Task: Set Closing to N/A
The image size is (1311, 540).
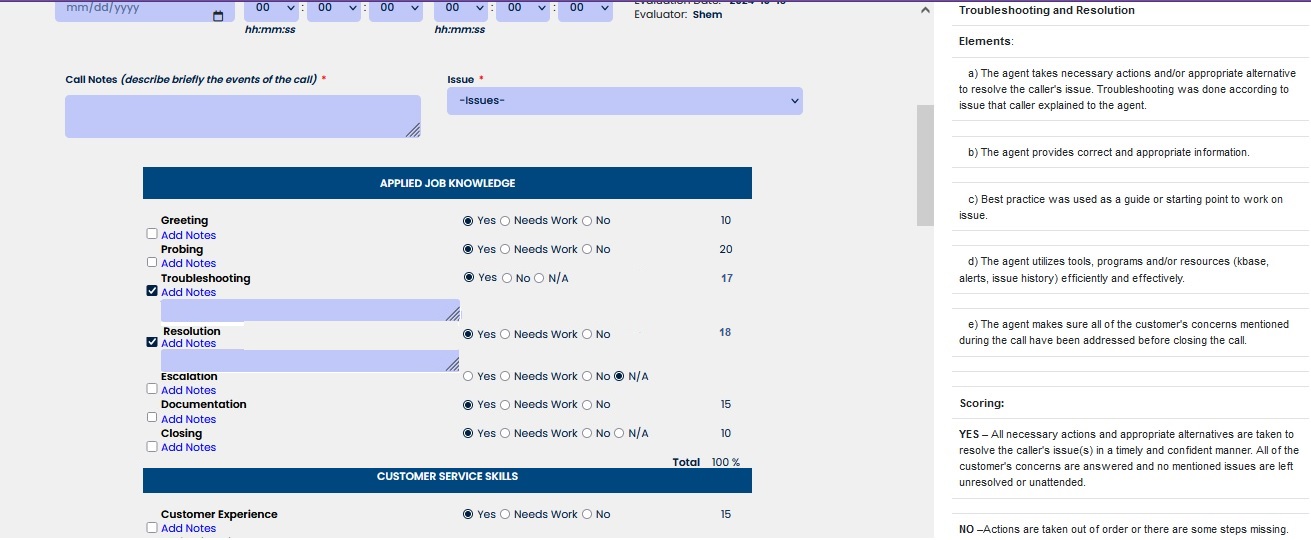Action: 619,434
